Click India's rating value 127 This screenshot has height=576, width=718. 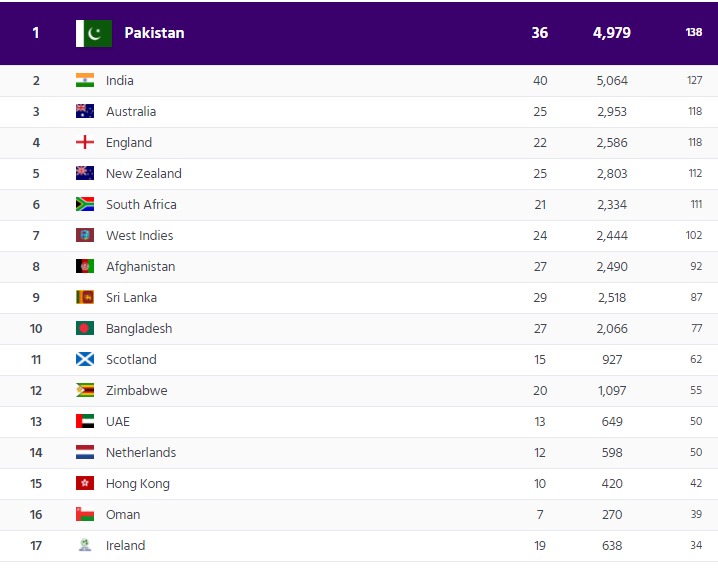[694, 81]
